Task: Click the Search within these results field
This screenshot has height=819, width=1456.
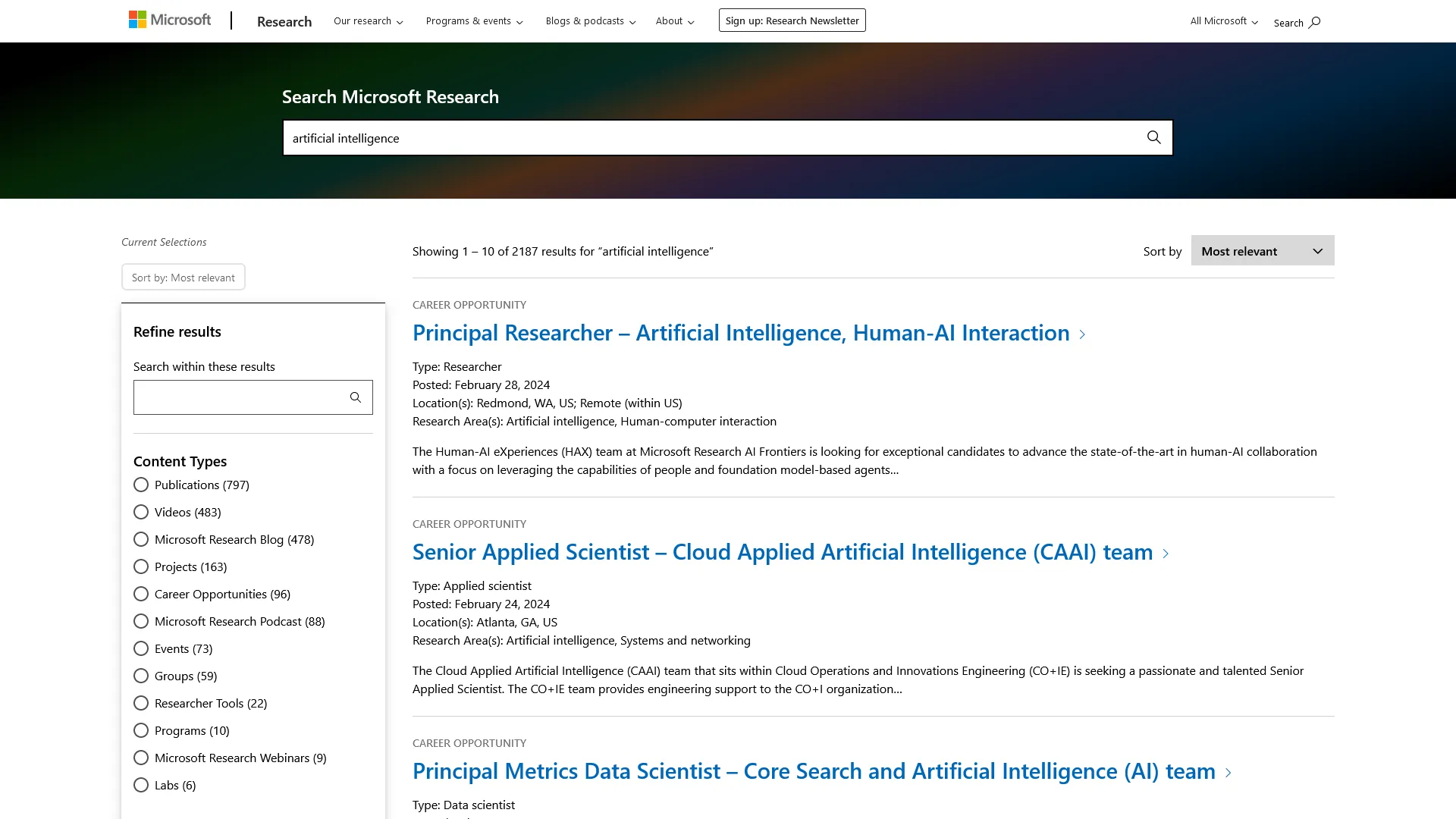Action: 238,397
